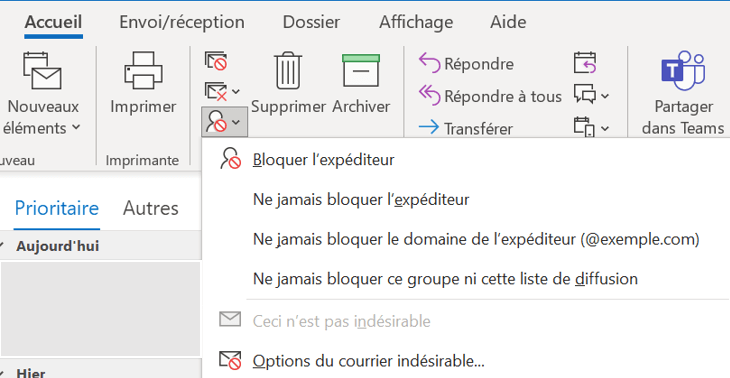Click the Imprimer printer icon
730x378 pixels.
143,71
